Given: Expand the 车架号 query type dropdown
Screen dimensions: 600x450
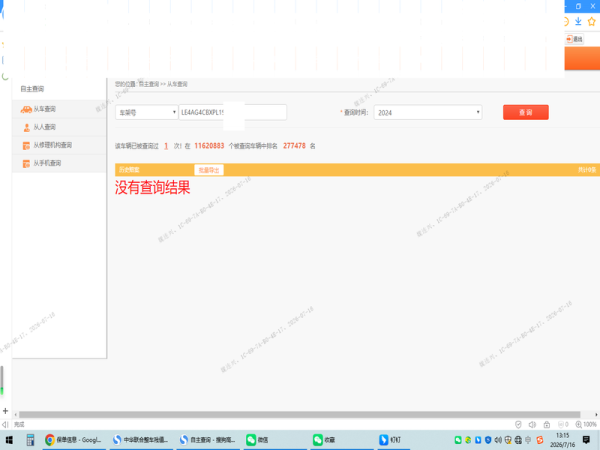Looking at the screenshot, I should tap(147, 112).
